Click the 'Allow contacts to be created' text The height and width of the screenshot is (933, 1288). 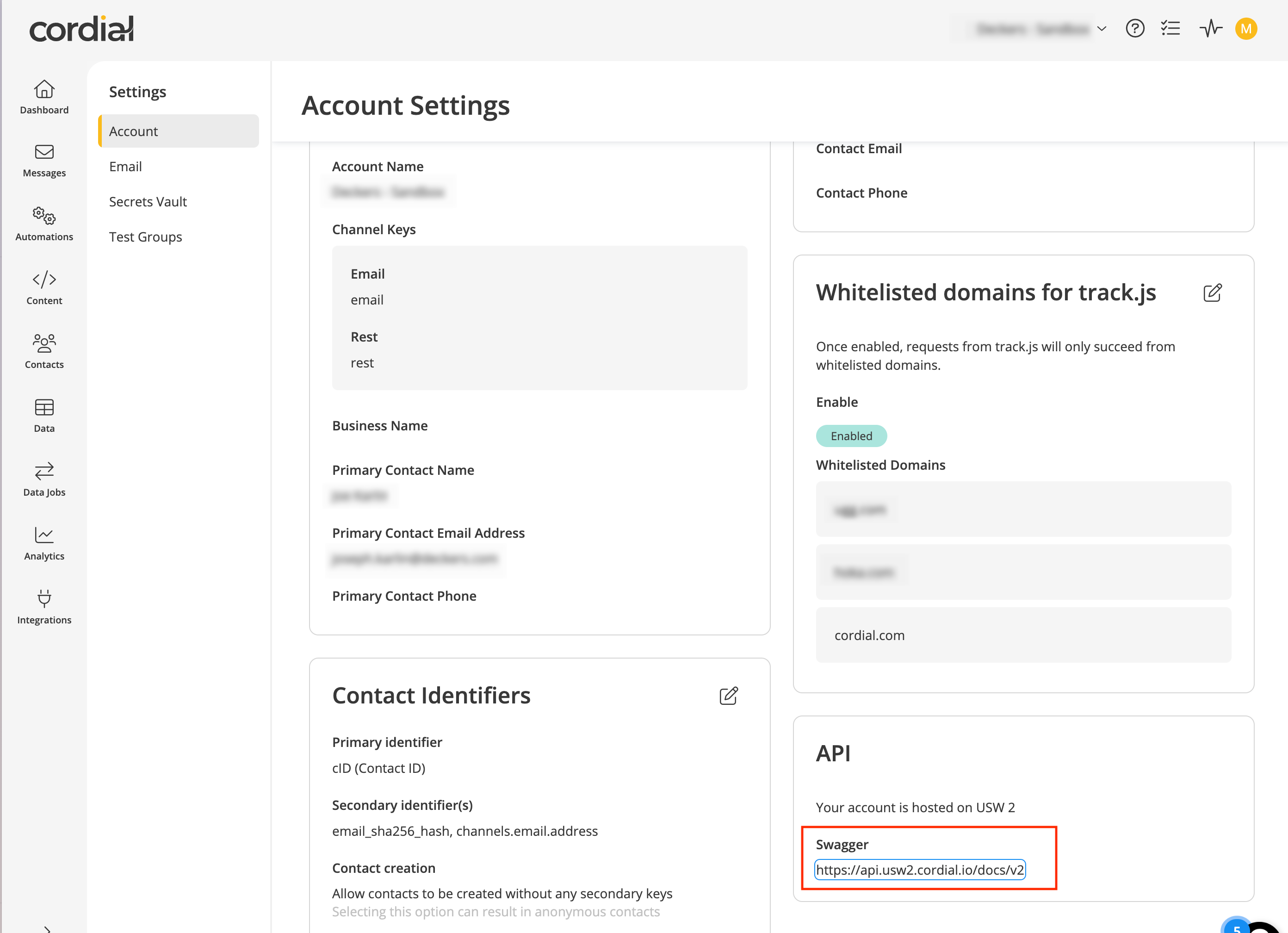coord(502,894)
